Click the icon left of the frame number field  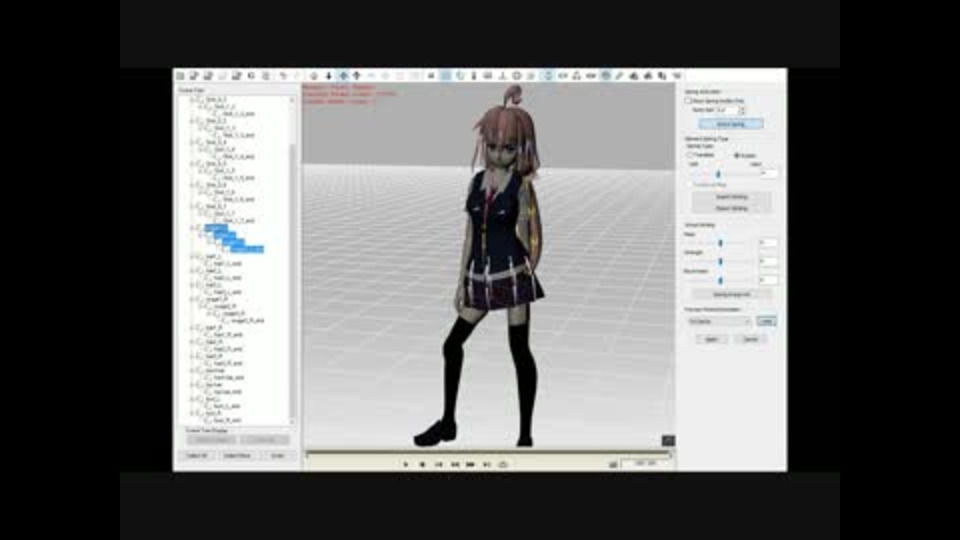click(x=613, y=465)
